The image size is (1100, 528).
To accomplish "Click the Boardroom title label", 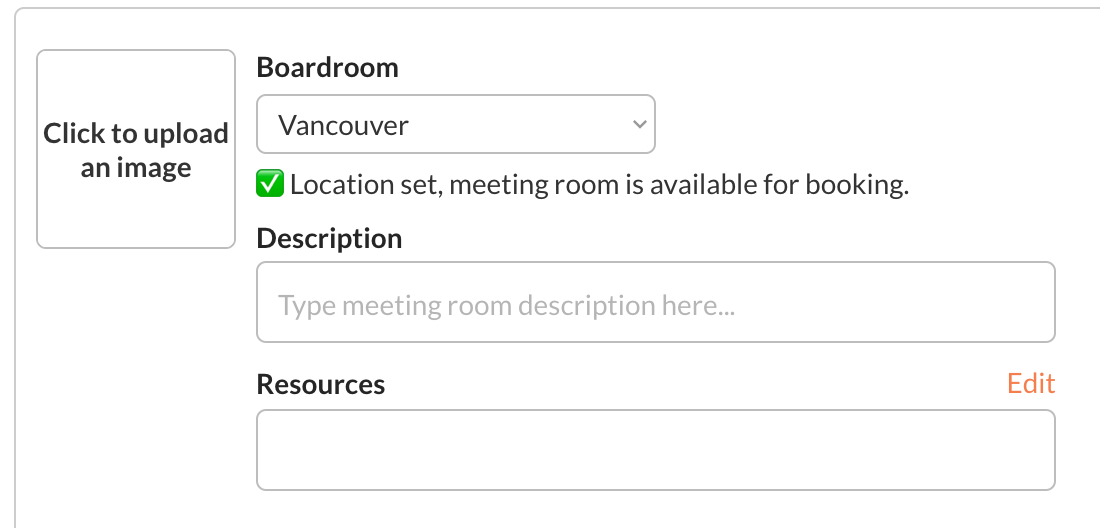I will [327, 67].
